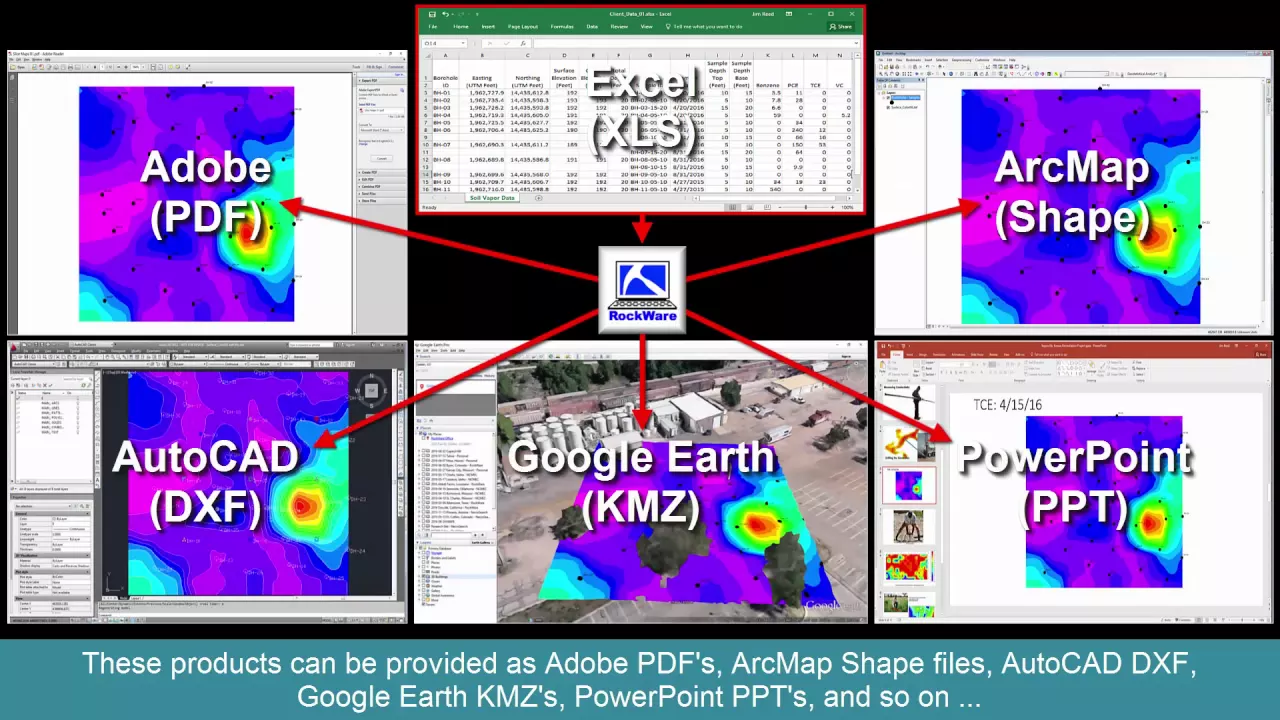Open the Review tab in Excel
The image size is (1280, 720).
point(619,26)
